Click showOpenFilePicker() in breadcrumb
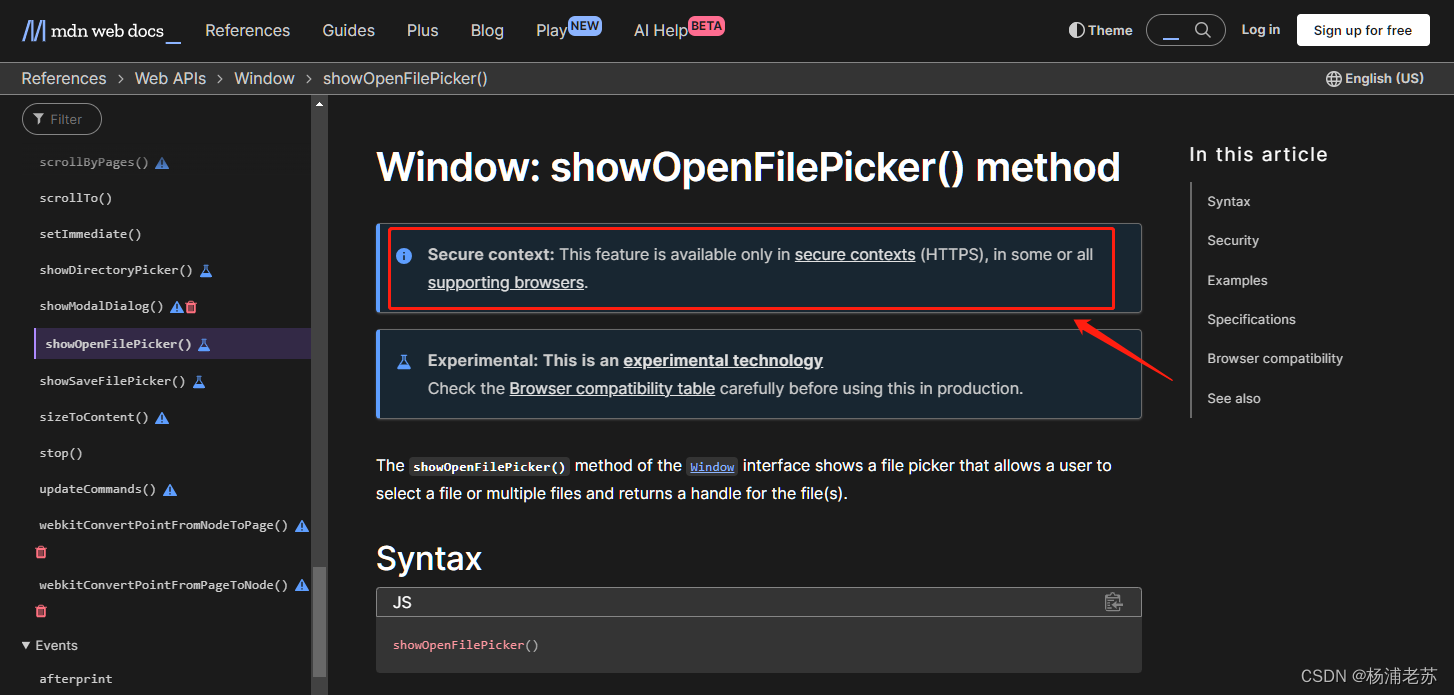 click(405, 78)
